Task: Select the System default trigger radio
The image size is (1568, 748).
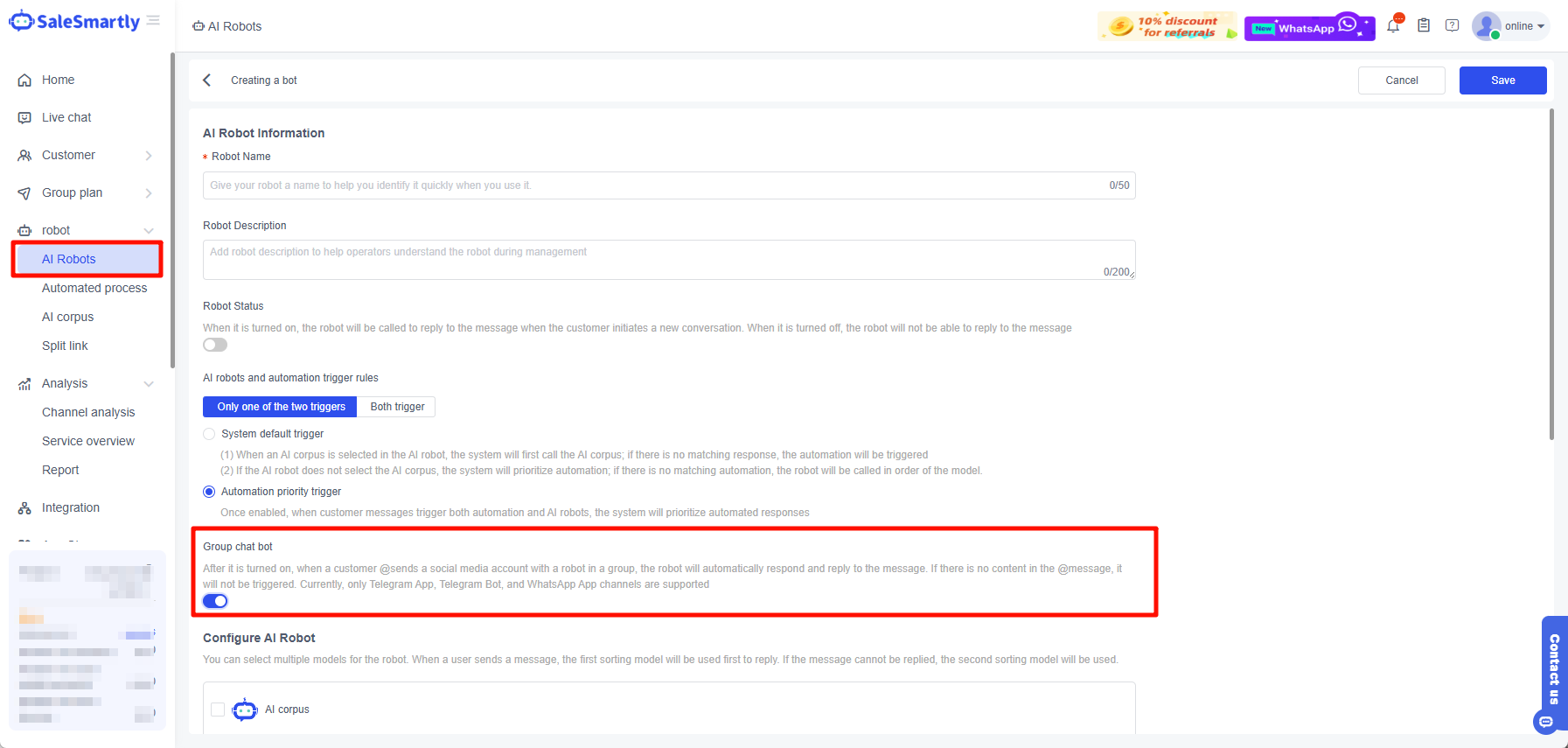Action: (209, 434)
